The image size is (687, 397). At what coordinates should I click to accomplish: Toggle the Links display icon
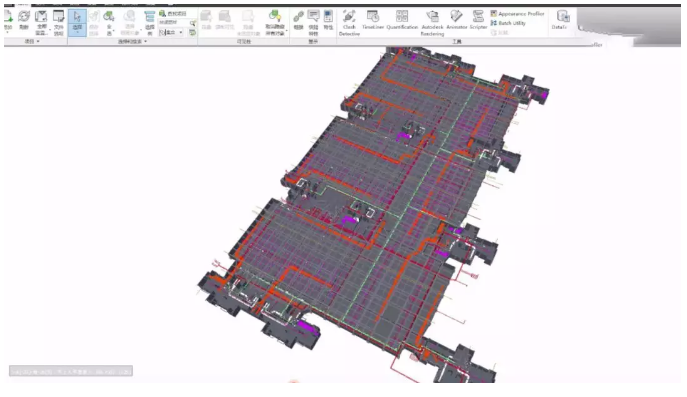[x=298, y=17]
